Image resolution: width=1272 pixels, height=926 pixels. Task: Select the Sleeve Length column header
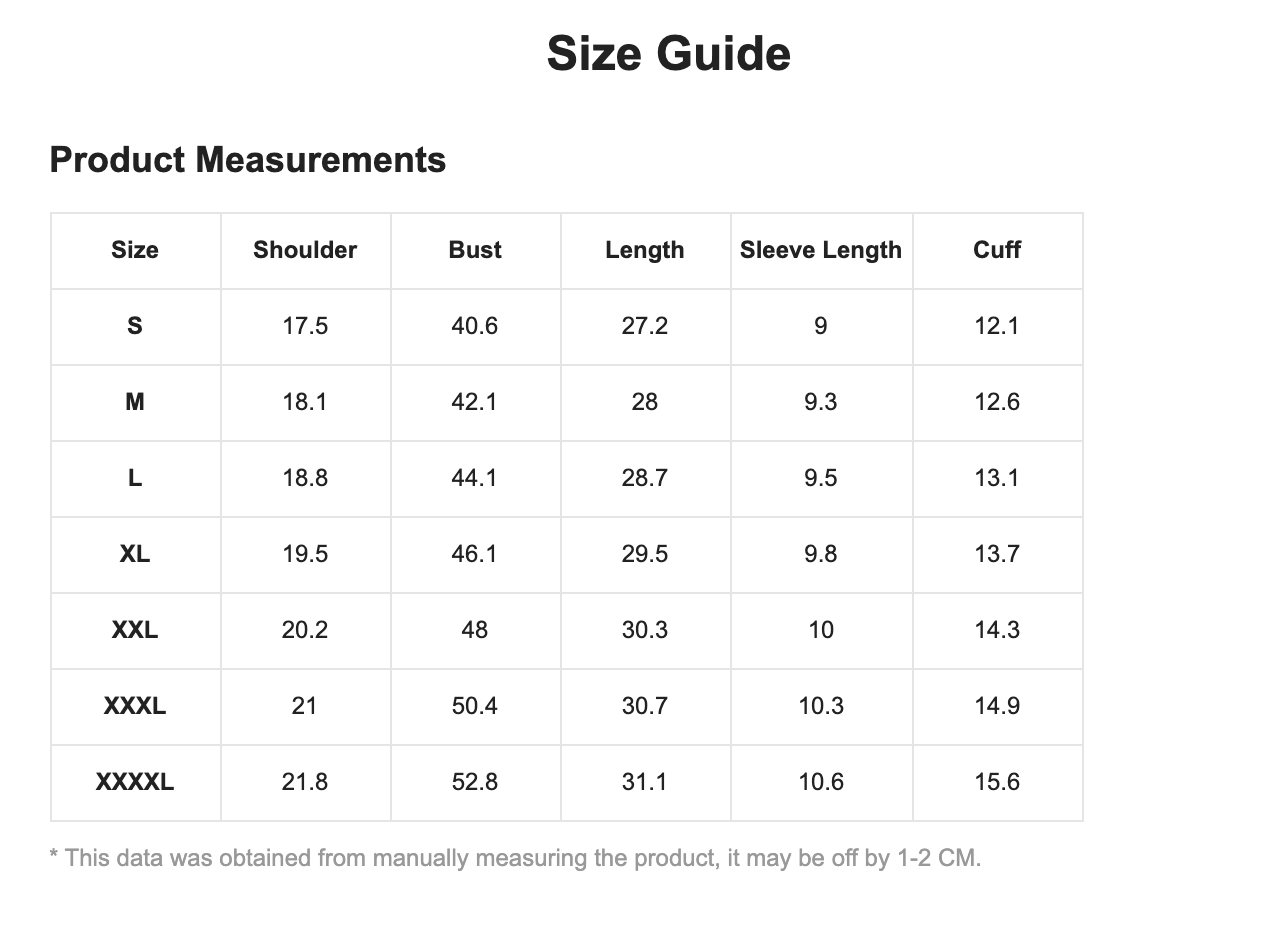coord(821,250)
